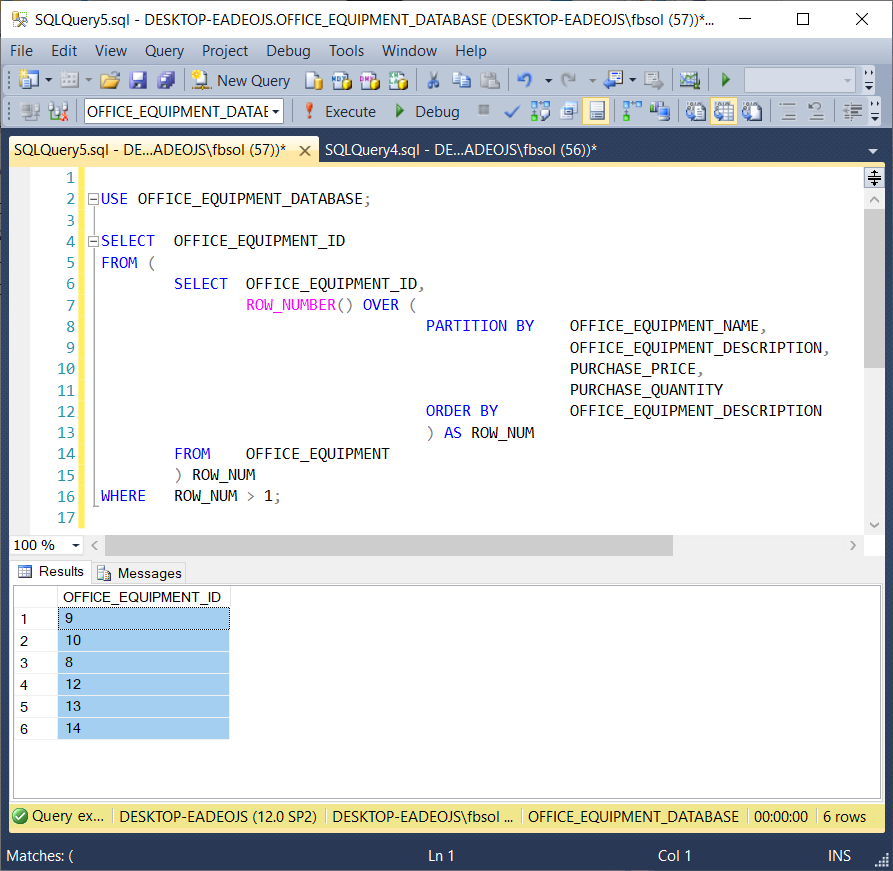Open the Query menu

tap(164, 50)
